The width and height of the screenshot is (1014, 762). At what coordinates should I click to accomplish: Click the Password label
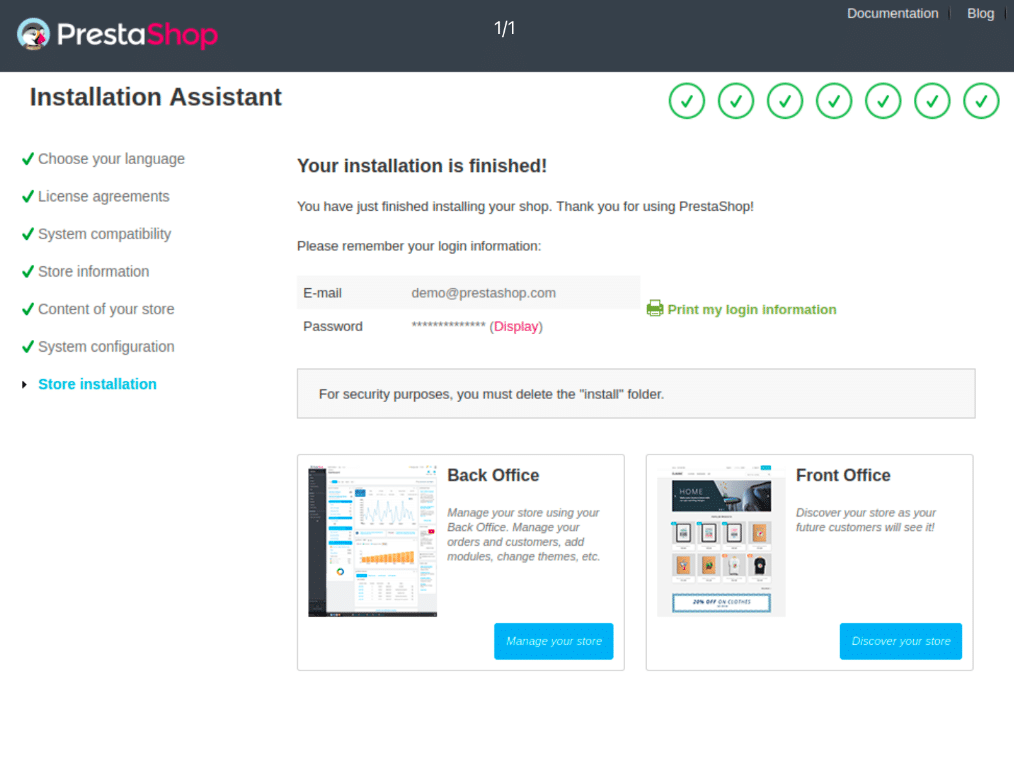332,327
